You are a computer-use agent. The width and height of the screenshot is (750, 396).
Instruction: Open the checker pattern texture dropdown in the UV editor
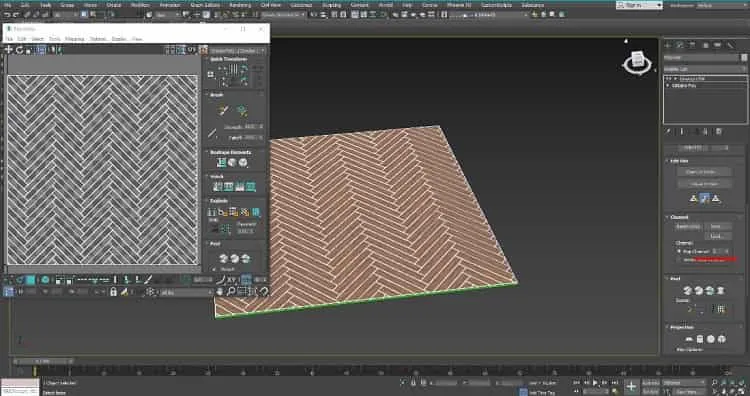pos(238,51)
